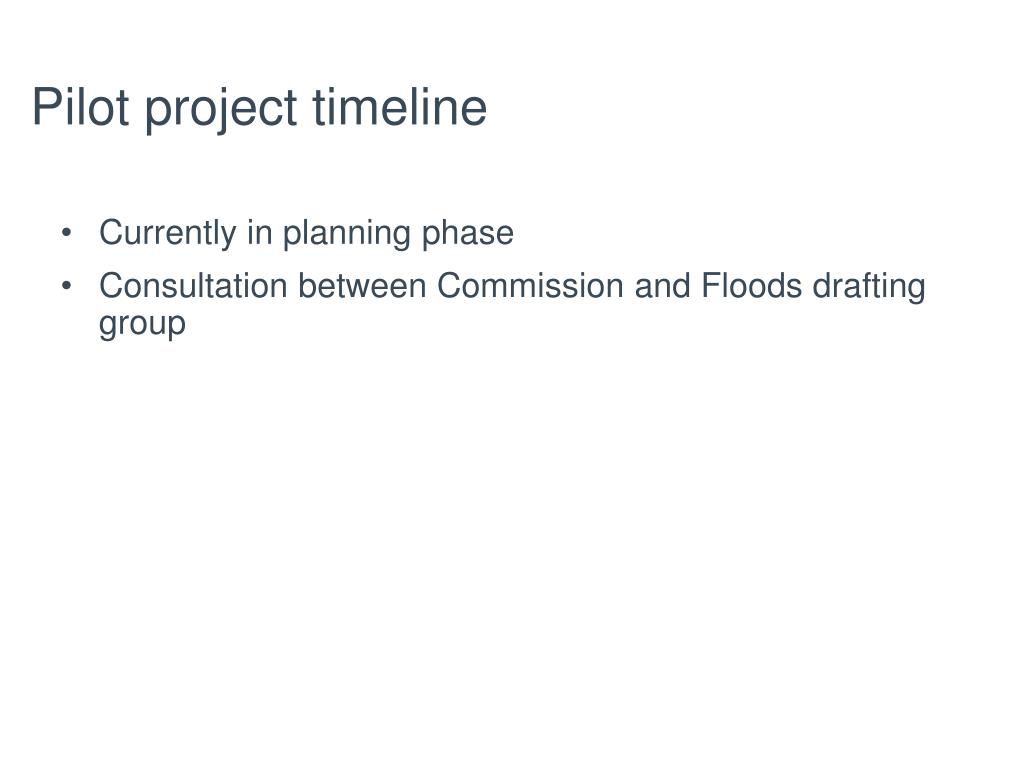Select the word 'Pilot' in the title

[80, 106]
